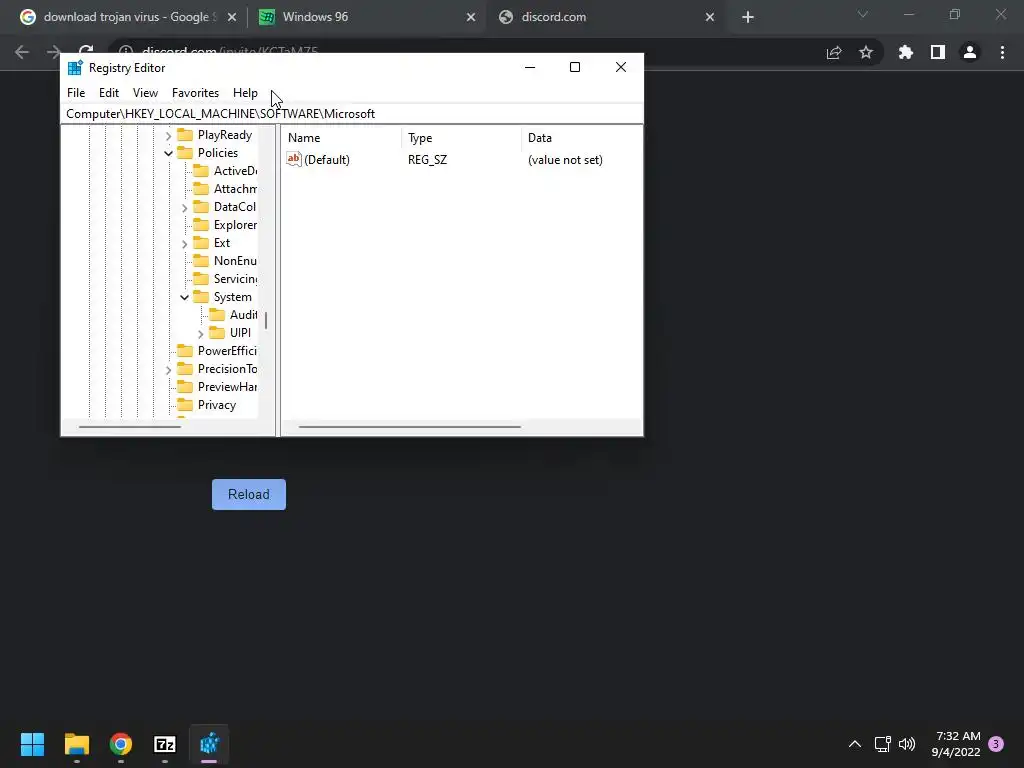
Task: Share this page from Chrome toolbar
Action: 834,53
